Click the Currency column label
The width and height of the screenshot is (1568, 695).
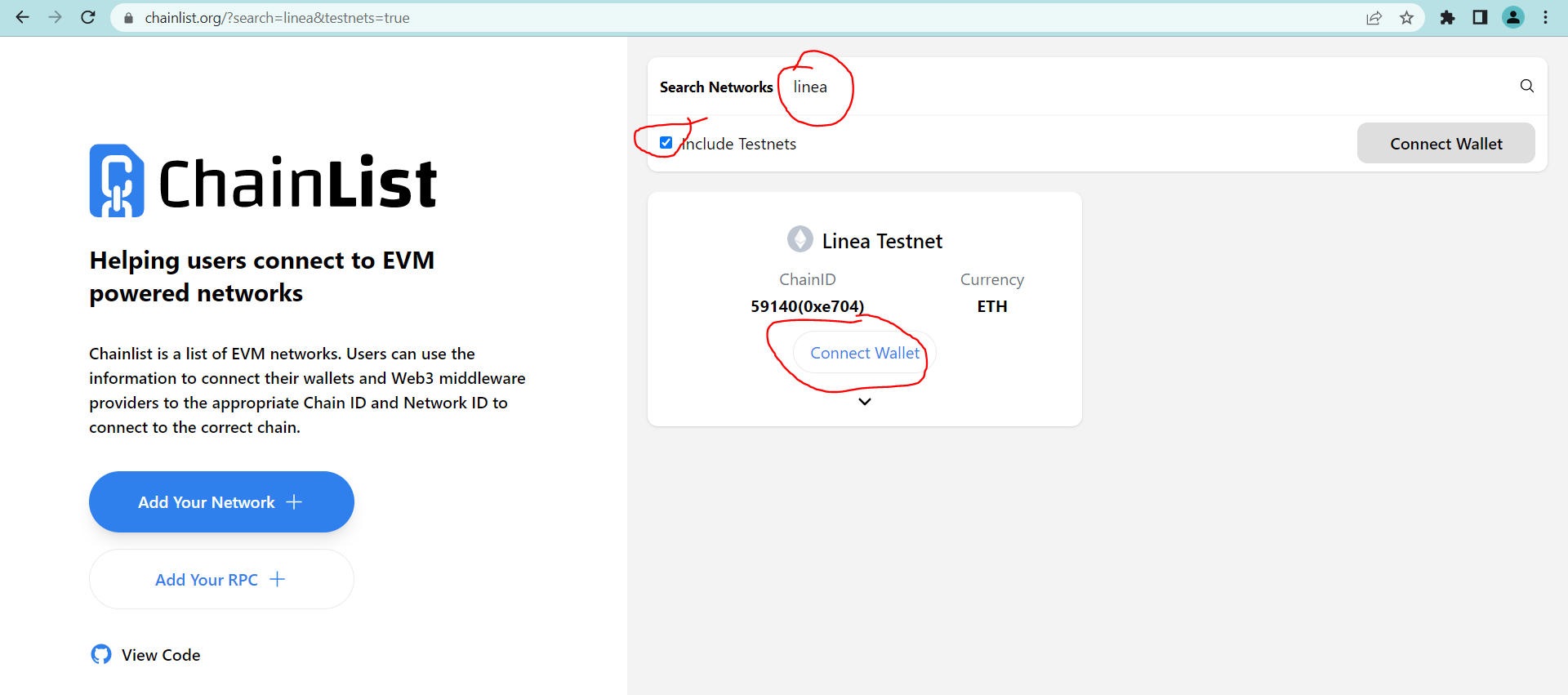click(x=992, y=279)
